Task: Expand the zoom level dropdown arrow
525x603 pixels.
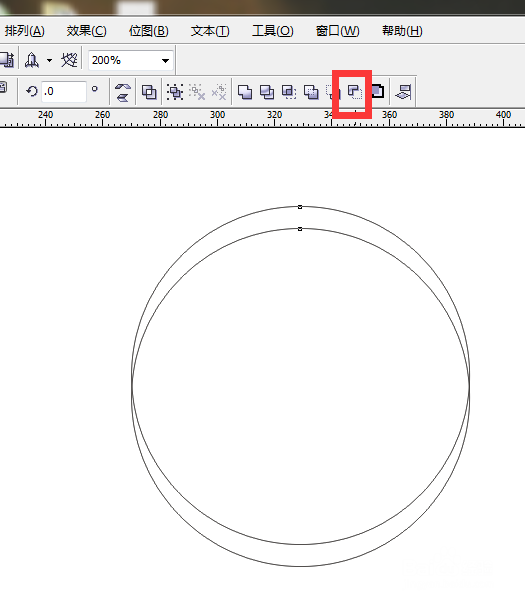Action: 165,61
